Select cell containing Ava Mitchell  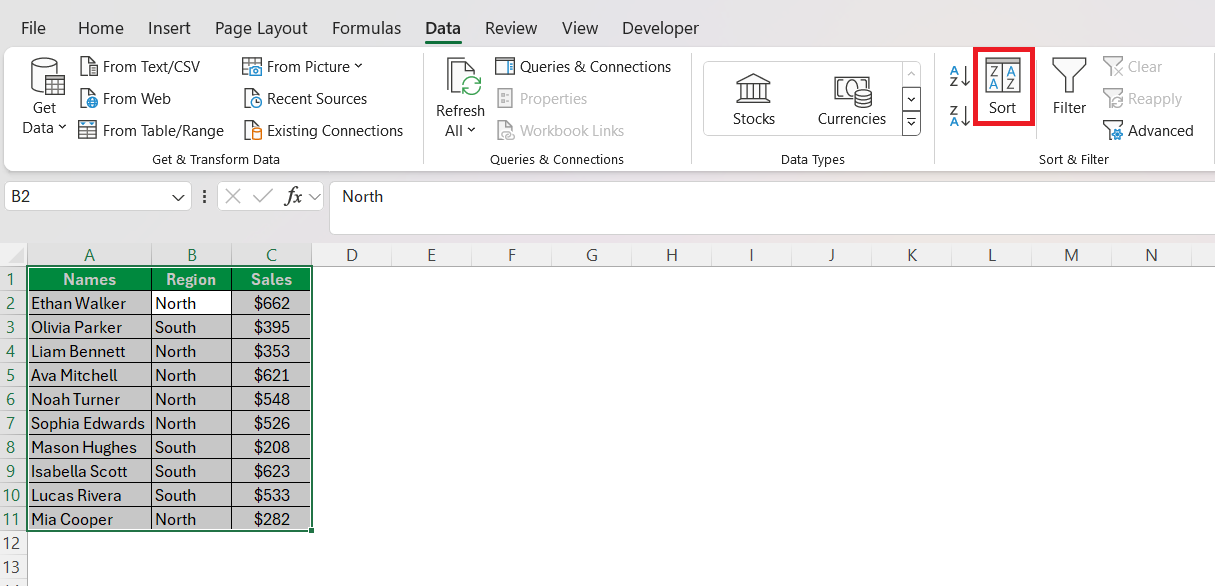[90, 375]
